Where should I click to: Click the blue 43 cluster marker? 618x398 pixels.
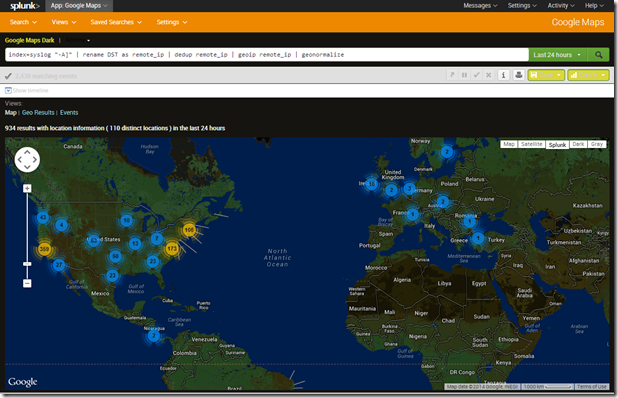[43, 217]
